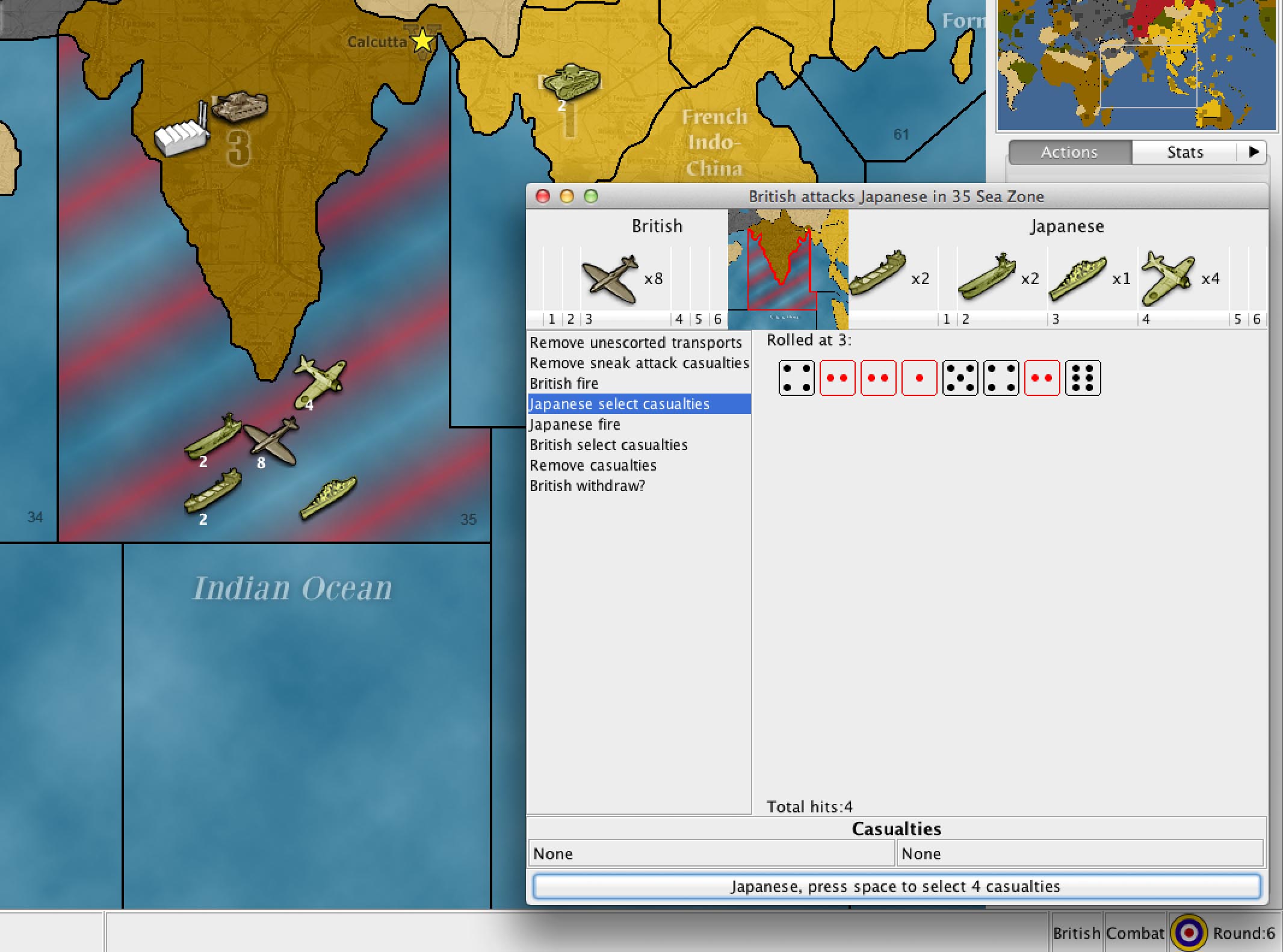Click the British tank in India
The height and width of the screenshot is (952, 1283).
click(240, 107)
